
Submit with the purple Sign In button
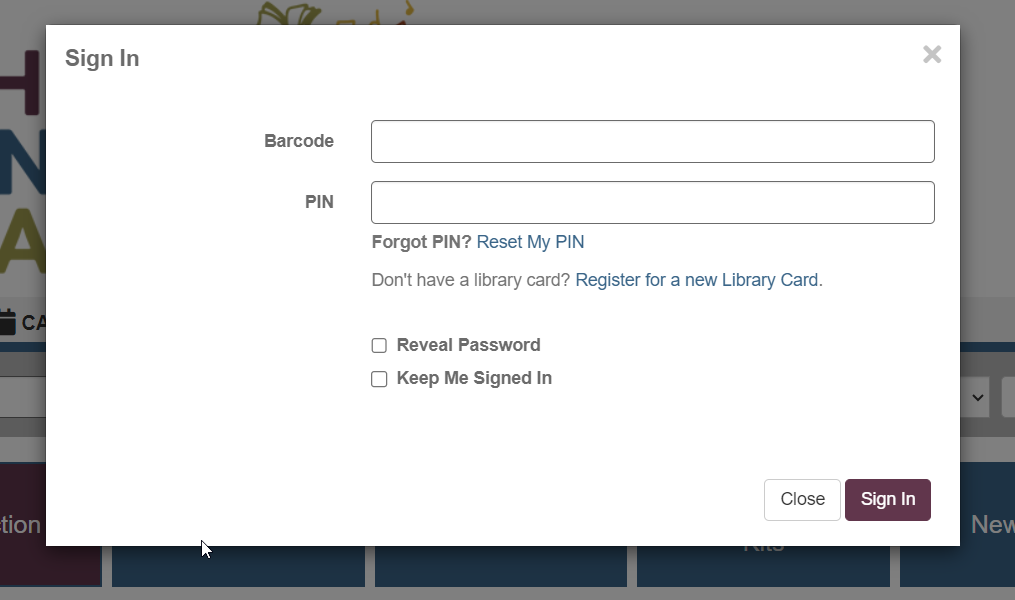click(887, 500)
